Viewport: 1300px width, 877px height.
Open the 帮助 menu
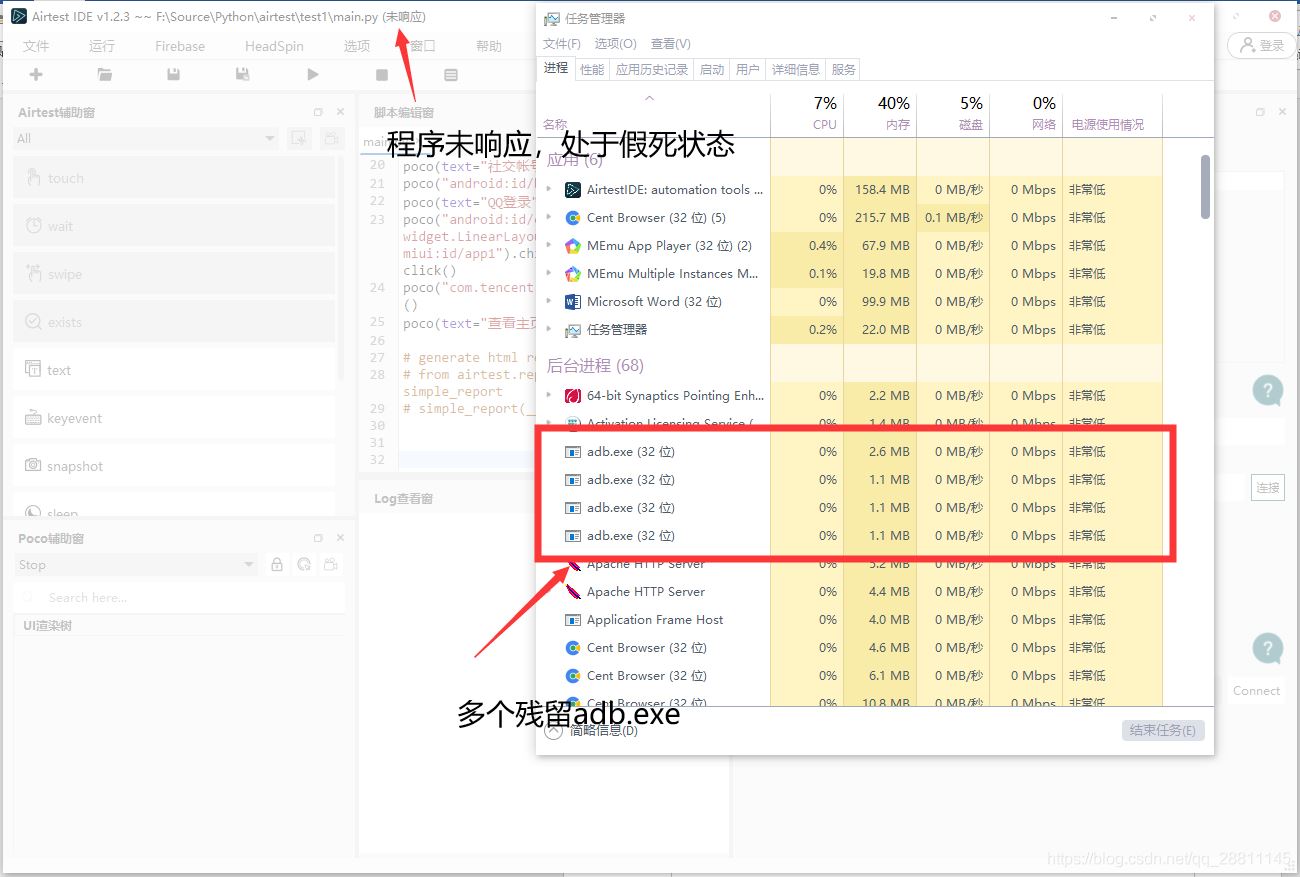tap(489, 46)
